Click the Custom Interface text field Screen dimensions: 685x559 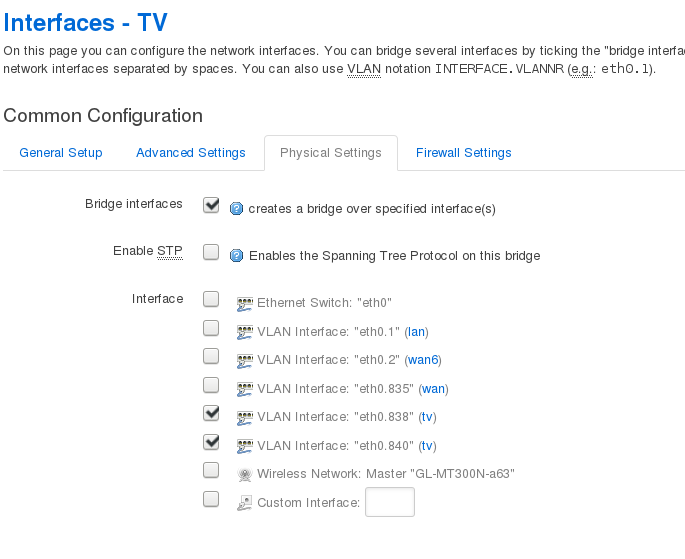click(x=390, y=502)
